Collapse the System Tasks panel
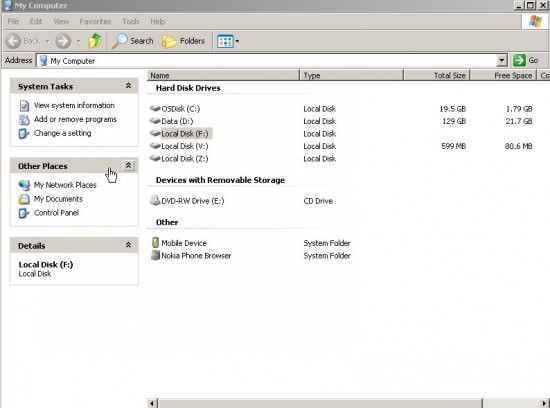 128,86
